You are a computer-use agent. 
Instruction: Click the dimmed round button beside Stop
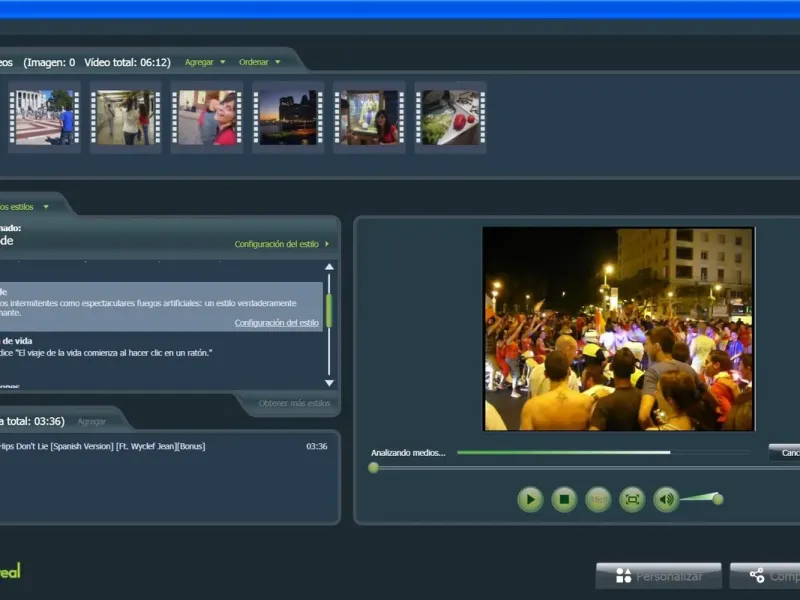click(x=598, y=499)
